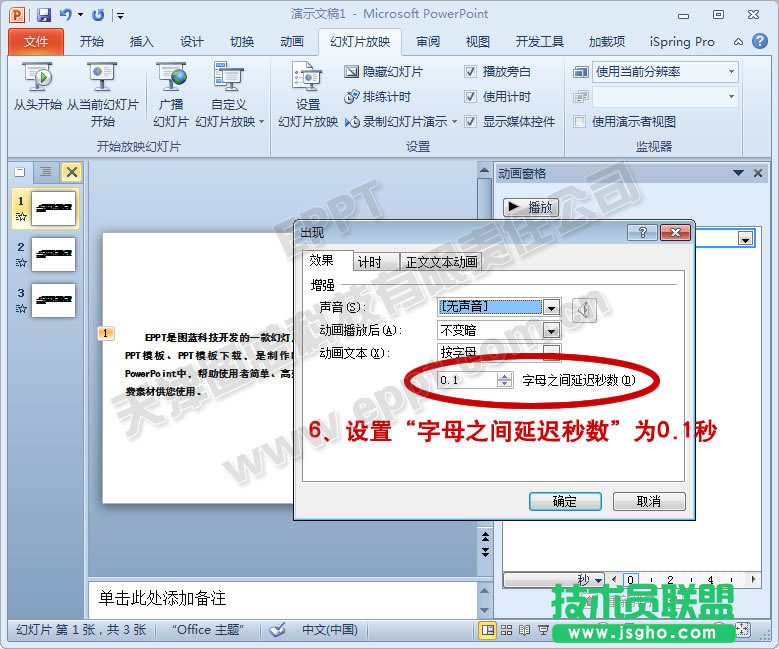The height and width of the screenshot is (649, 779).
Task: Open the 动画播放后 dropdown list
Action: pyautogui.click(x=550, y=331)
